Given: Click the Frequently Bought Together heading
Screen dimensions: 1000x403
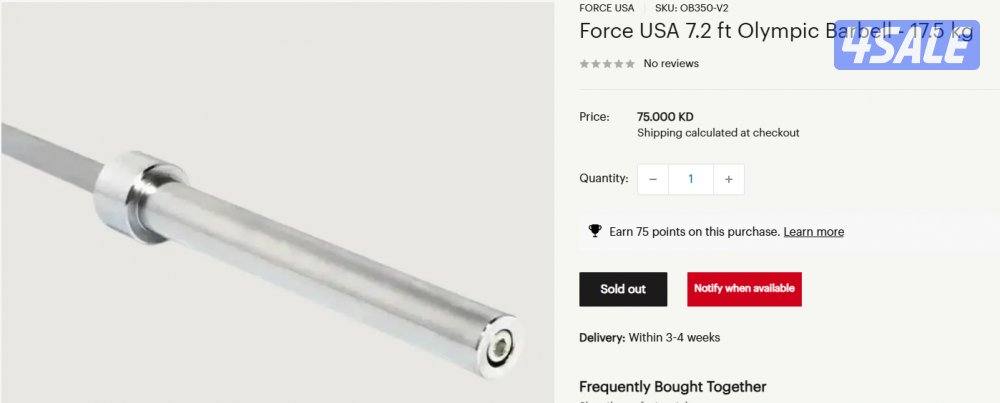Looking at the screenshot, I should coord(673,386).
